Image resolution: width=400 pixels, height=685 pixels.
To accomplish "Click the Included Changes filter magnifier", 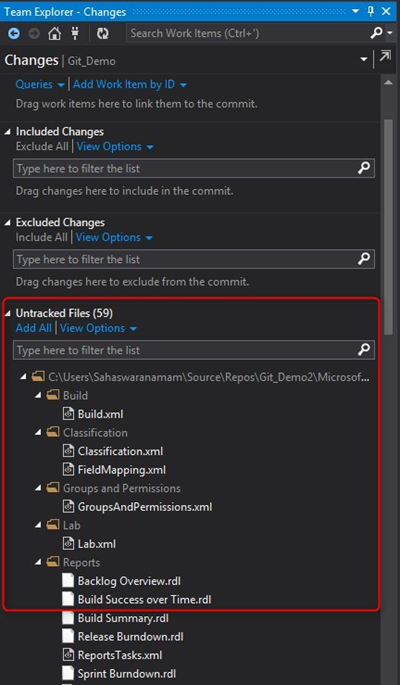I will tap(364, 169).
